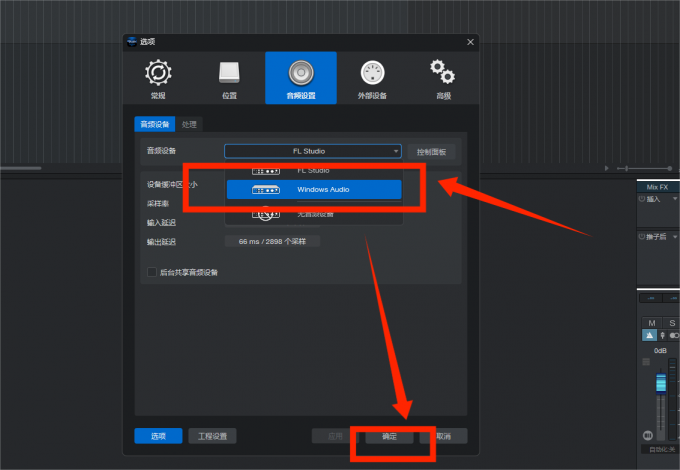Viewport: 680px width, 470px height.
Task: Click the Mix FX header in the mixer
Action: pyautogui.click(x=657, y=187)
